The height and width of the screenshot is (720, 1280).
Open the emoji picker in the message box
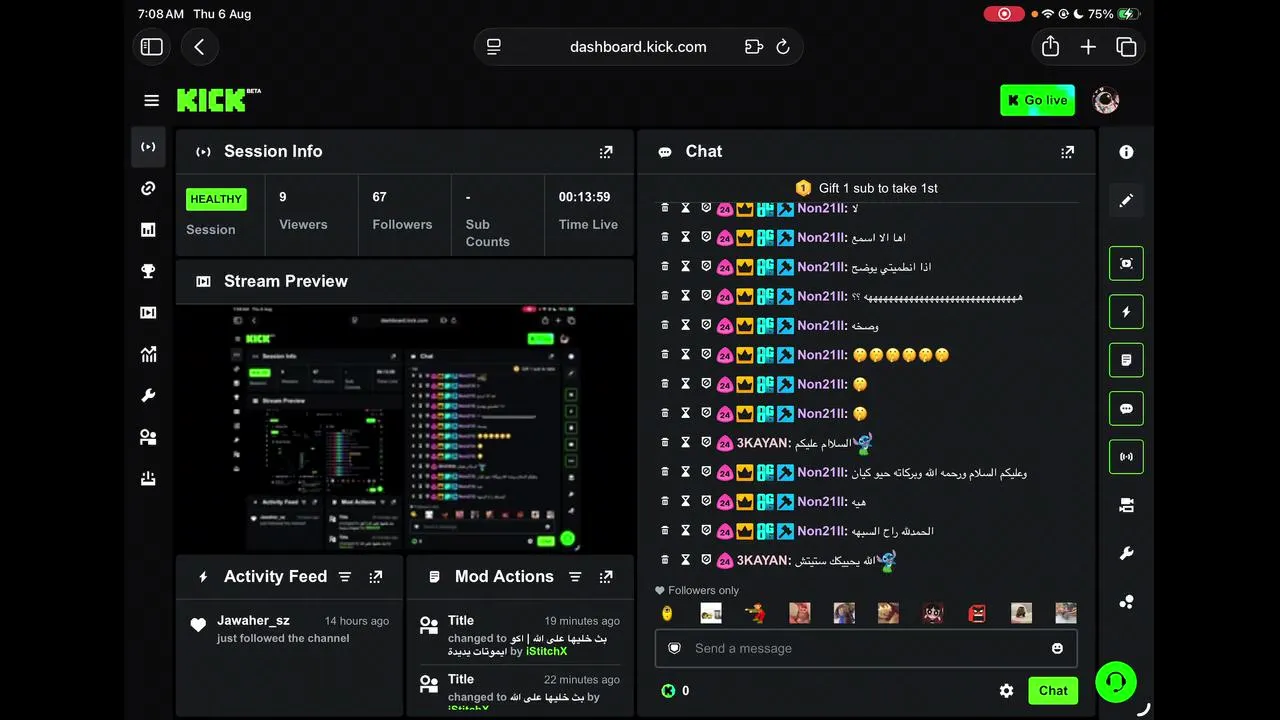pos(1057,648)
